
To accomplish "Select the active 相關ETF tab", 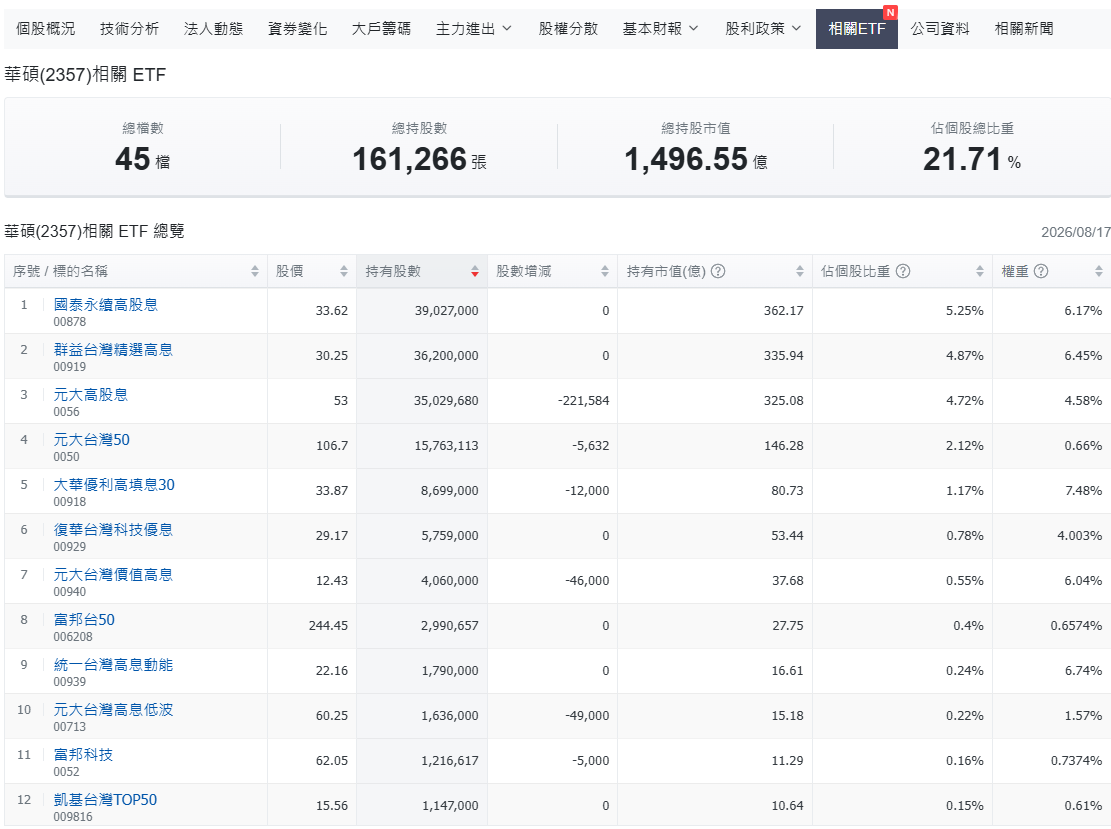I will pyautogui.click(x=857, y=29).
